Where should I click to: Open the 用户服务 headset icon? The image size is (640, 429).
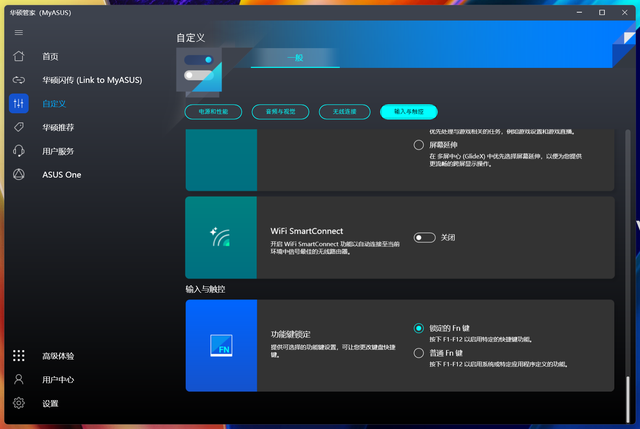point(19,151)
